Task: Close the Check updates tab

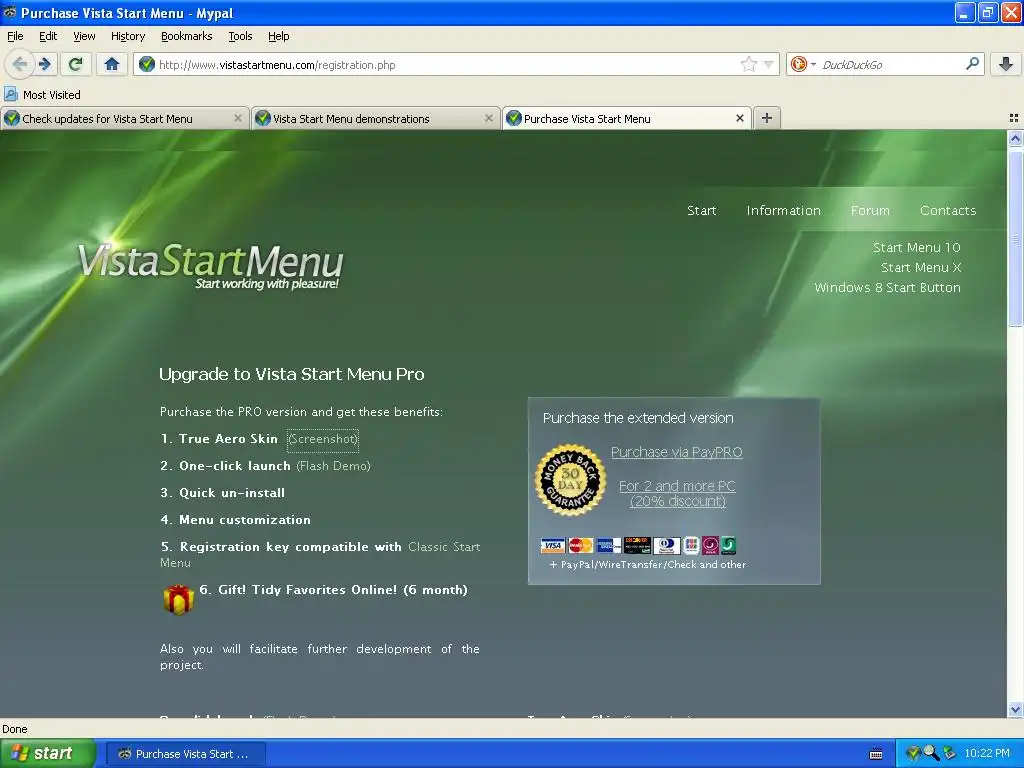Action: point(238,118)
